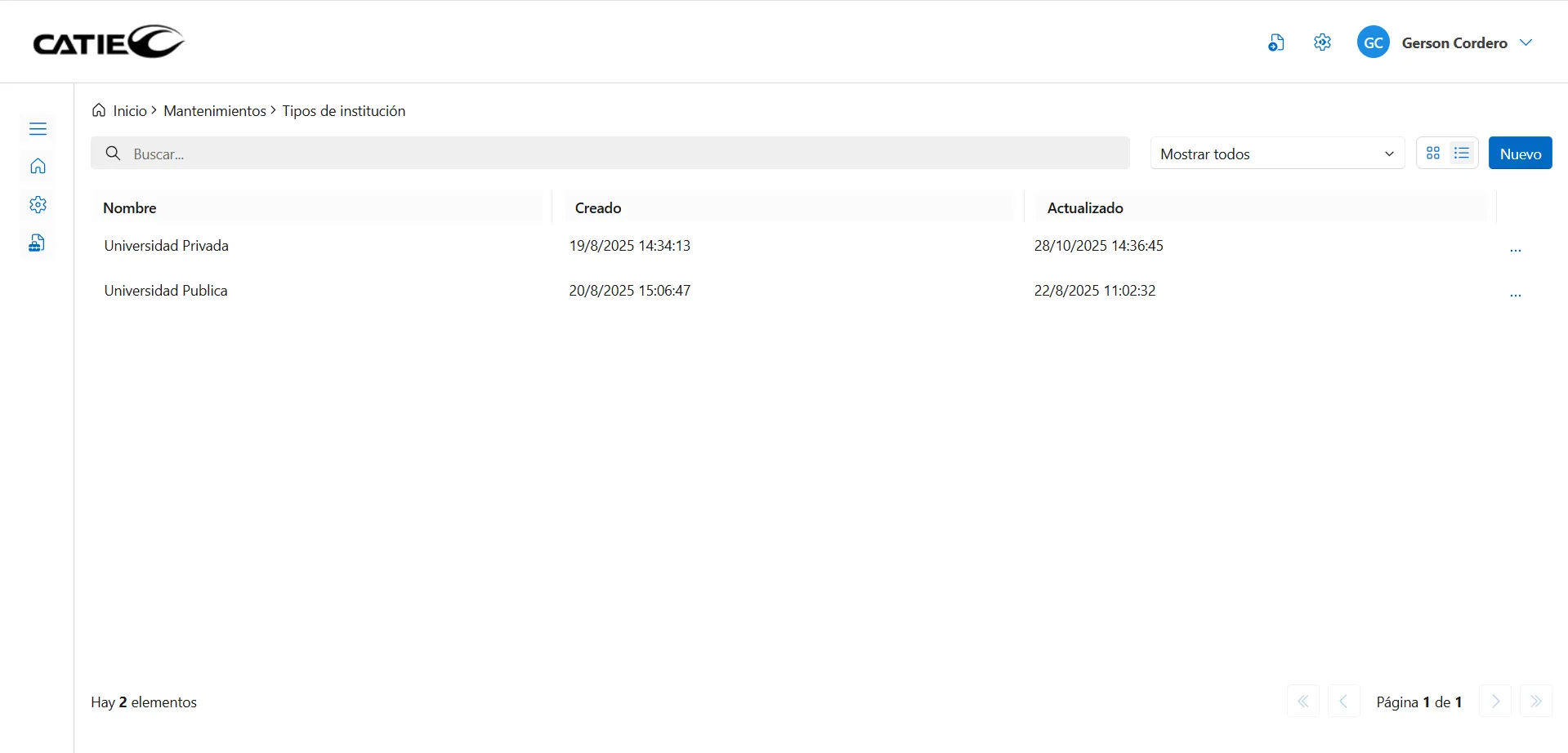1568x753 pixels.
Task: Open options menu for Universidad Privada
Action: point(1515,250)
